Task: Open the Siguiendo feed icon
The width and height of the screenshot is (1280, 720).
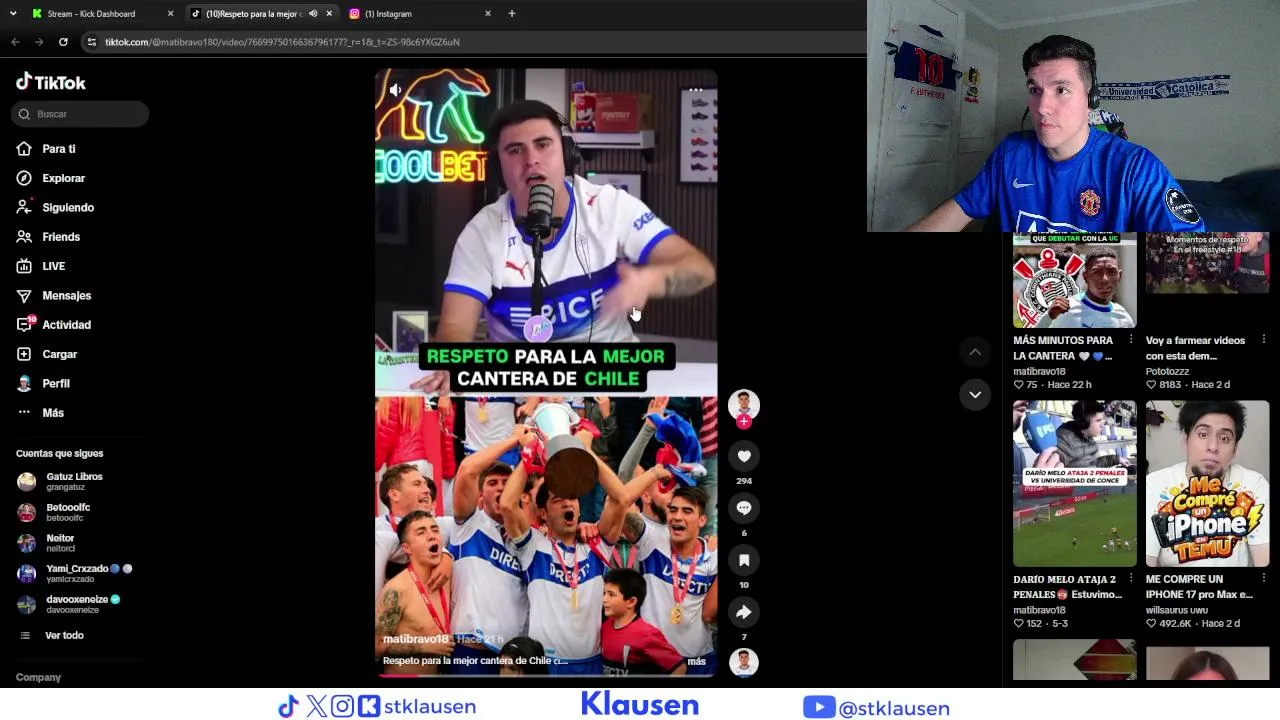Action: 24,207
